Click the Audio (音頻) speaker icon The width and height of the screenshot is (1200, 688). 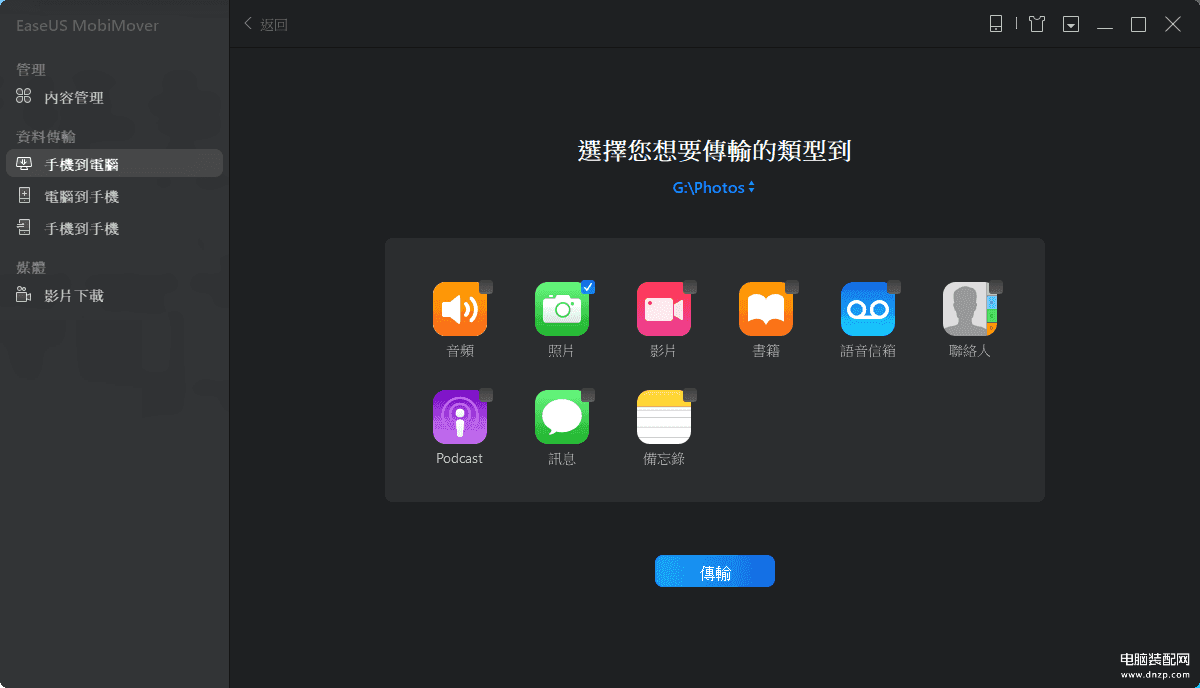460,309
